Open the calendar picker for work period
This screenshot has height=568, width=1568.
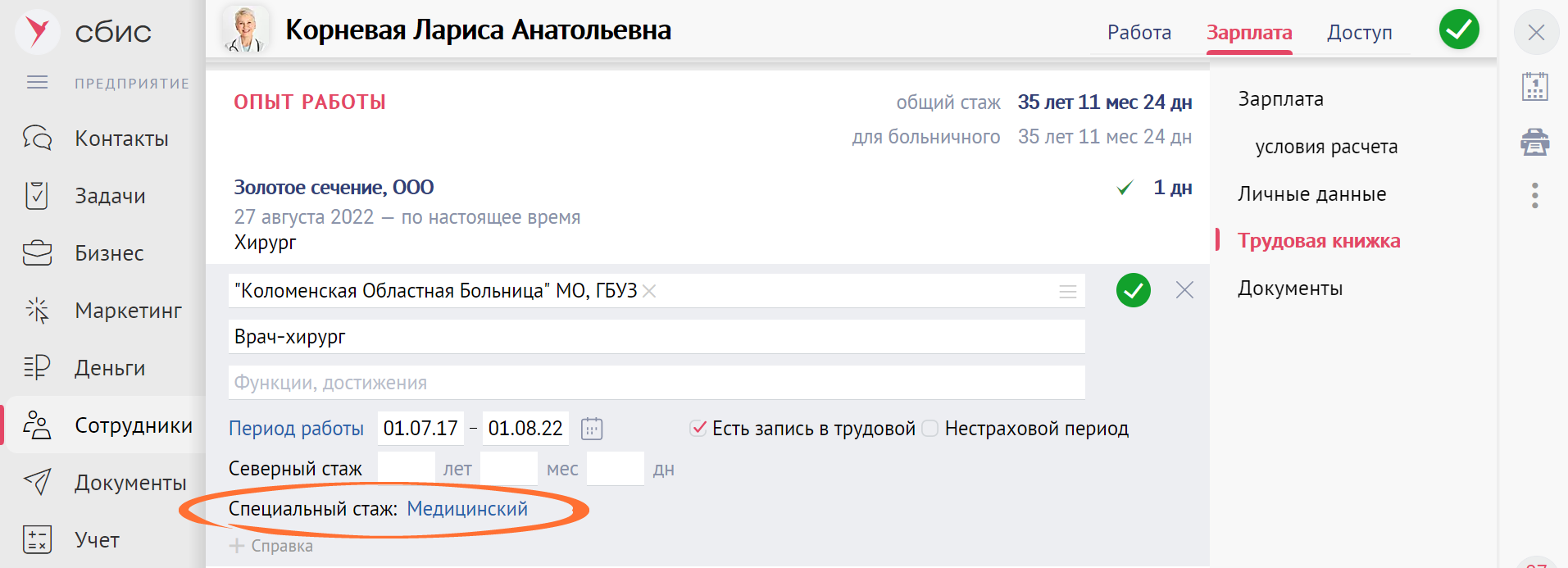(592, 429)
